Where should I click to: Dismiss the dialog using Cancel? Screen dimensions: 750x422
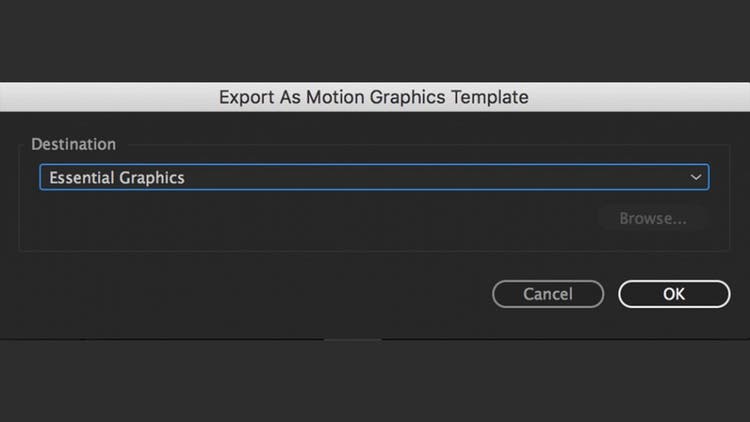click(x=548, y=294)
